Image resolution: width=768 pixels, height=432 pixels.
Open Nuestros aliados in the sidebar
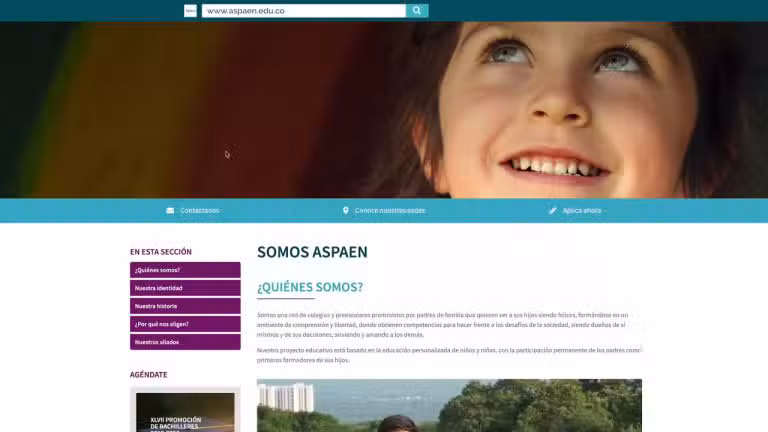(x=185, y=342)
